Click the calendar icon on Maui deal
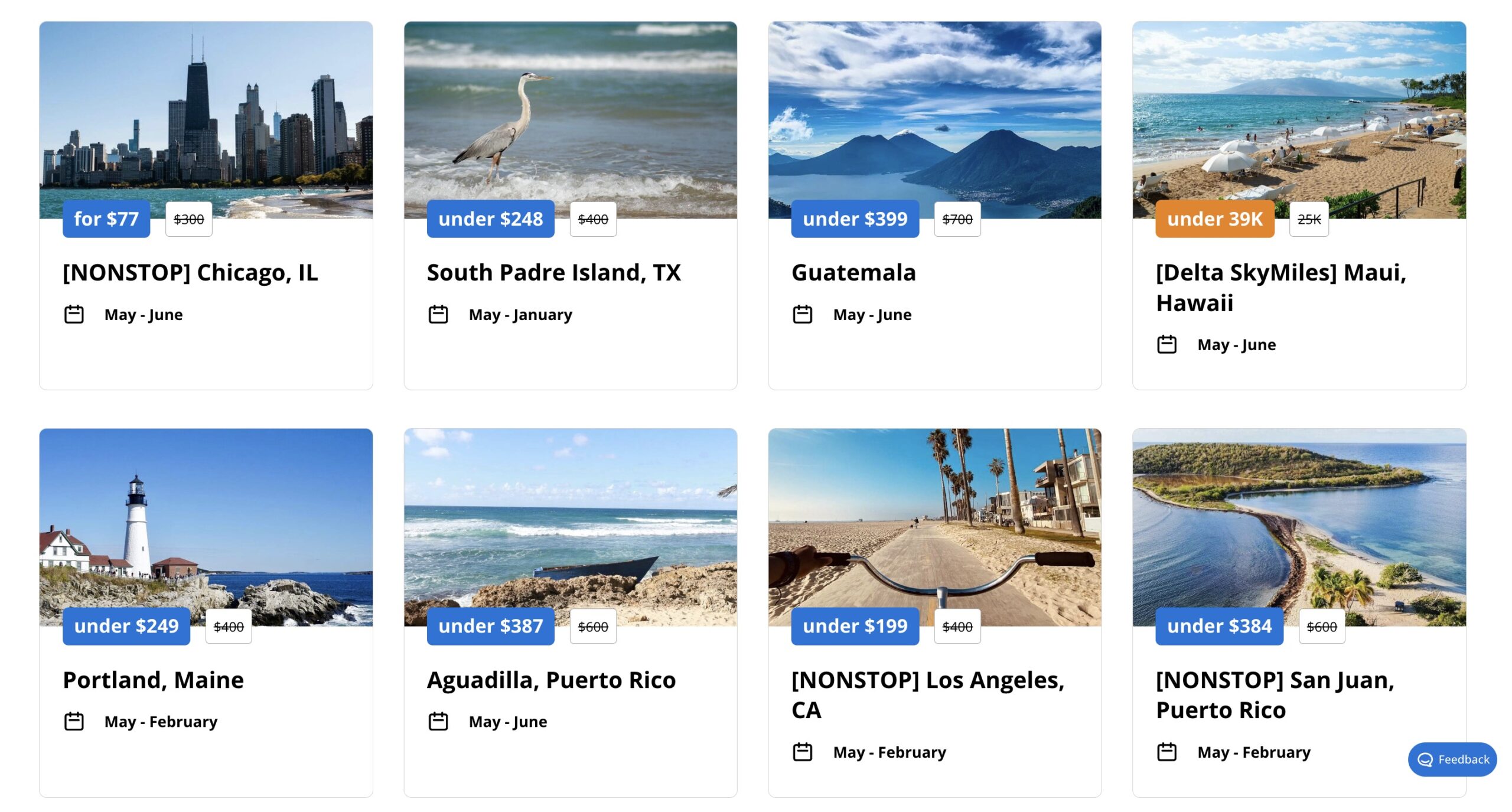The image size is (1512, 812). (x=1167, y=344)
